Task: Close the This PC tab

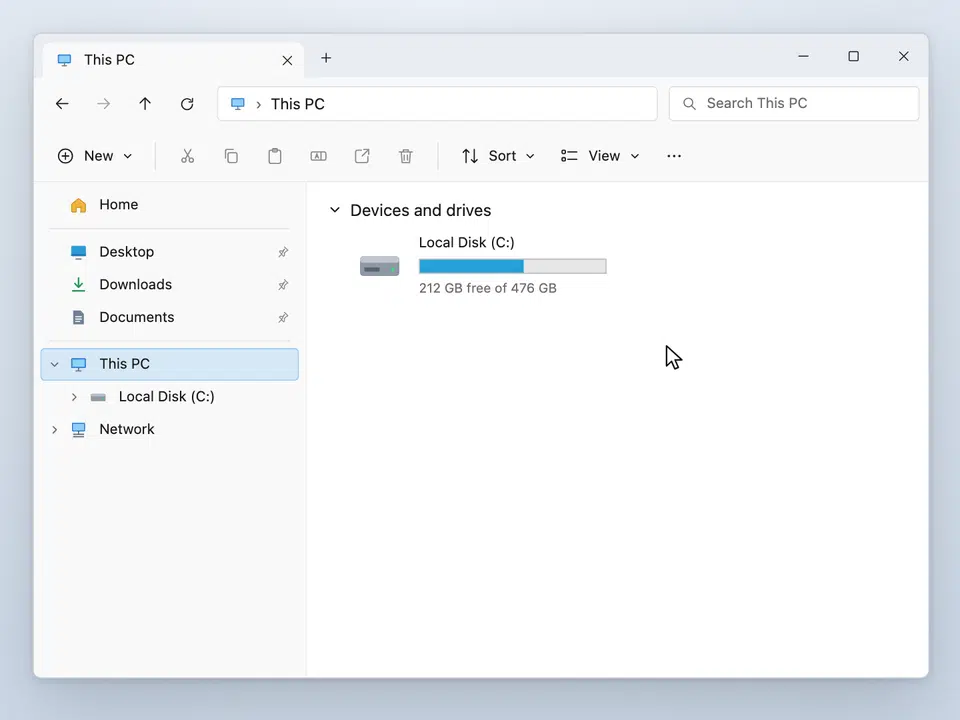Action: 287,60
